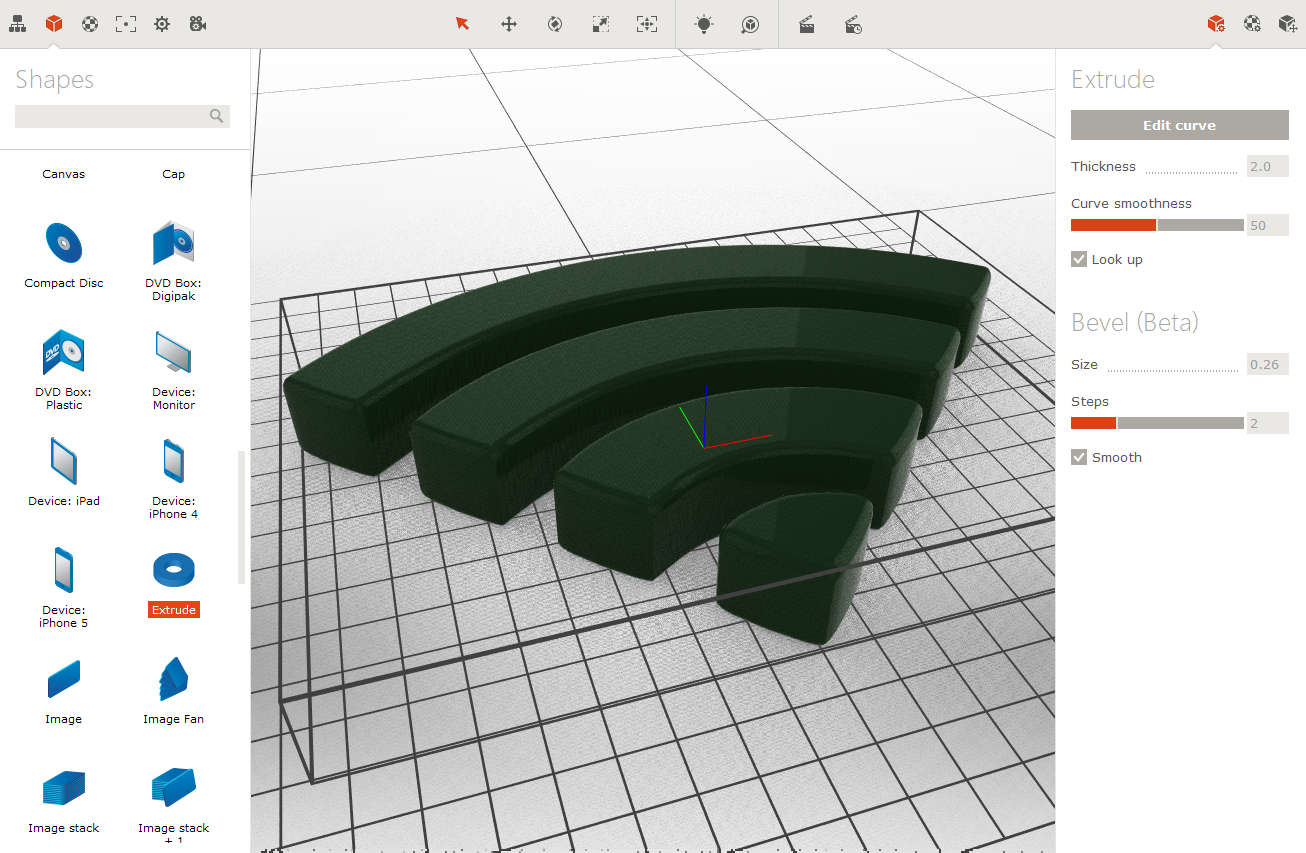Image resolution: width=1306 pixels, height=853 pixels.
Task: Add the DVD Box: Plastic shape
Action: pos(63,352)
